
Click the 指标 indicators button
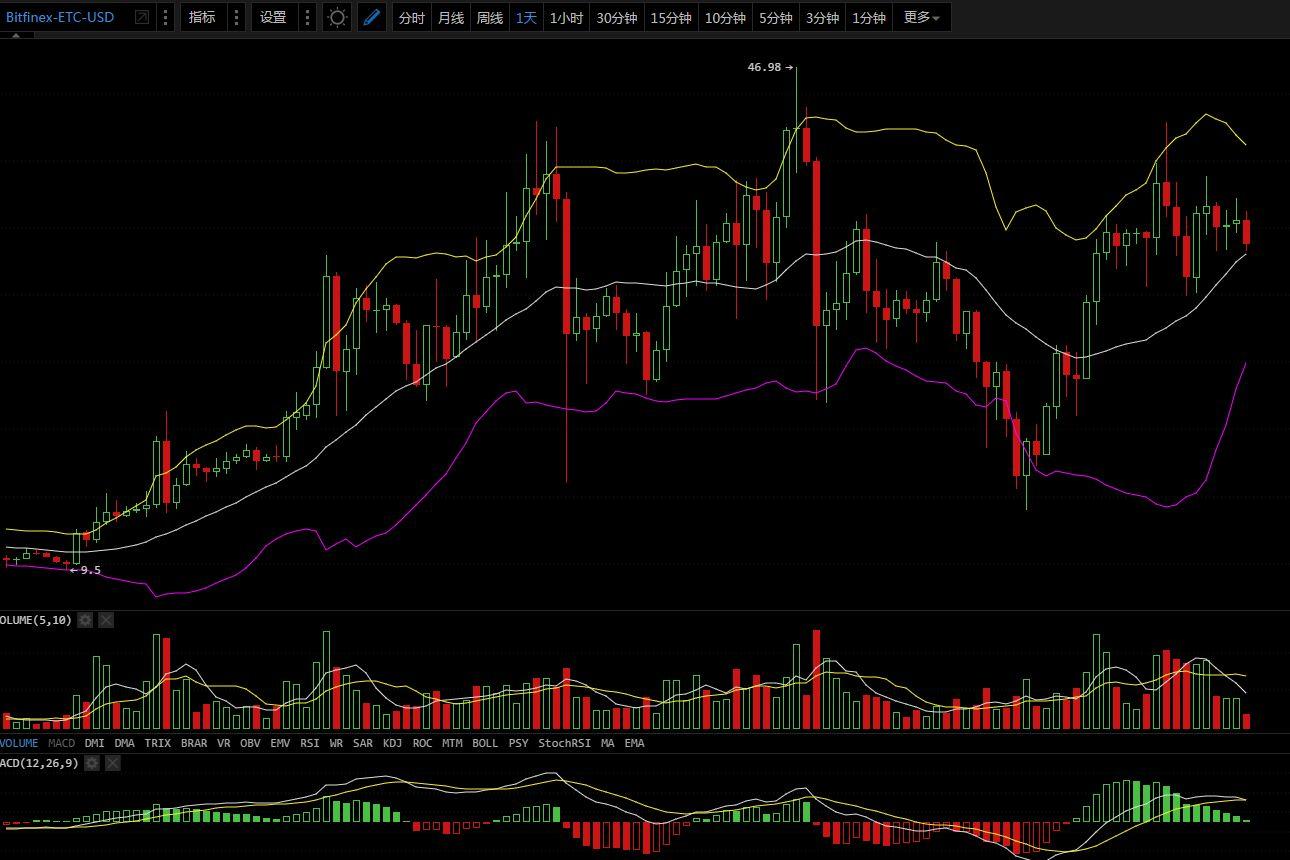[x=202, y=17]
